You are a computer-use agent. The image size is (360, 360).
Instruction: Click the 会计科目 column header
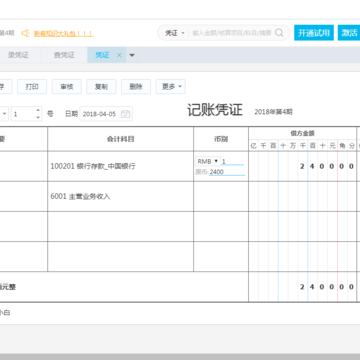point(120,139)
